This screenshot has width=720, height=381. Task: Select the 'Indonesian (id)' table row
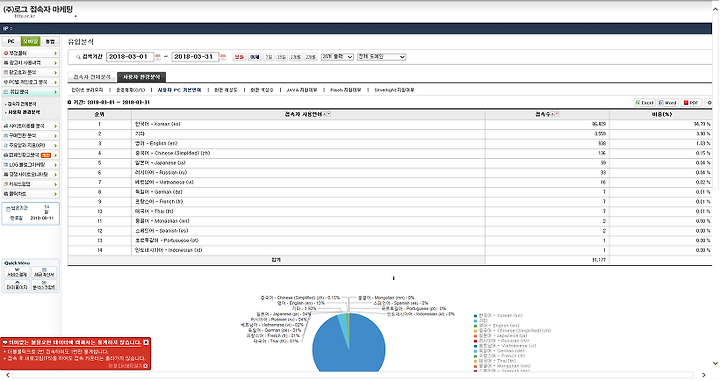coord(389,250)
